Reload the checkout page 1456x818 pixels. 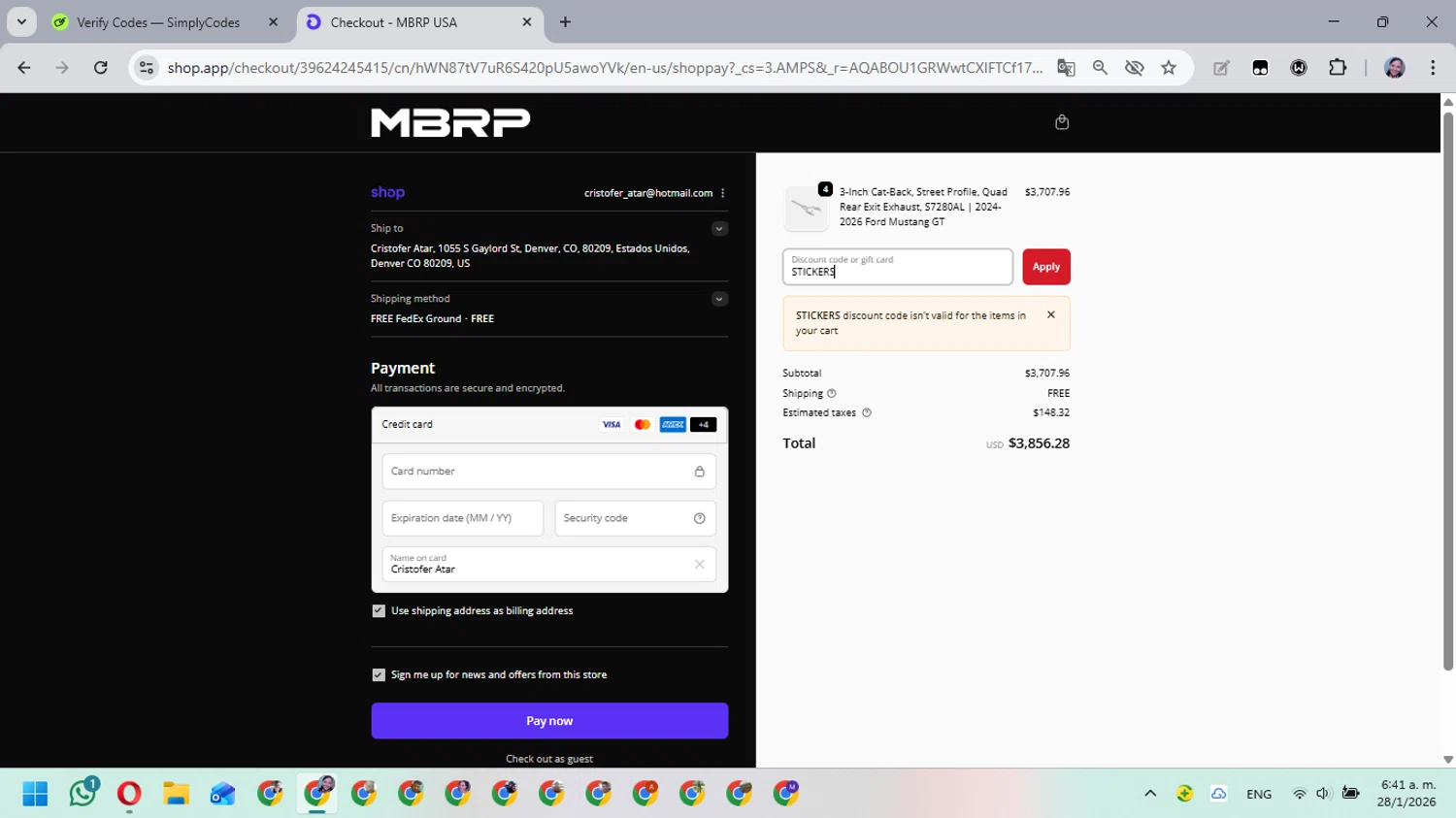101,68
